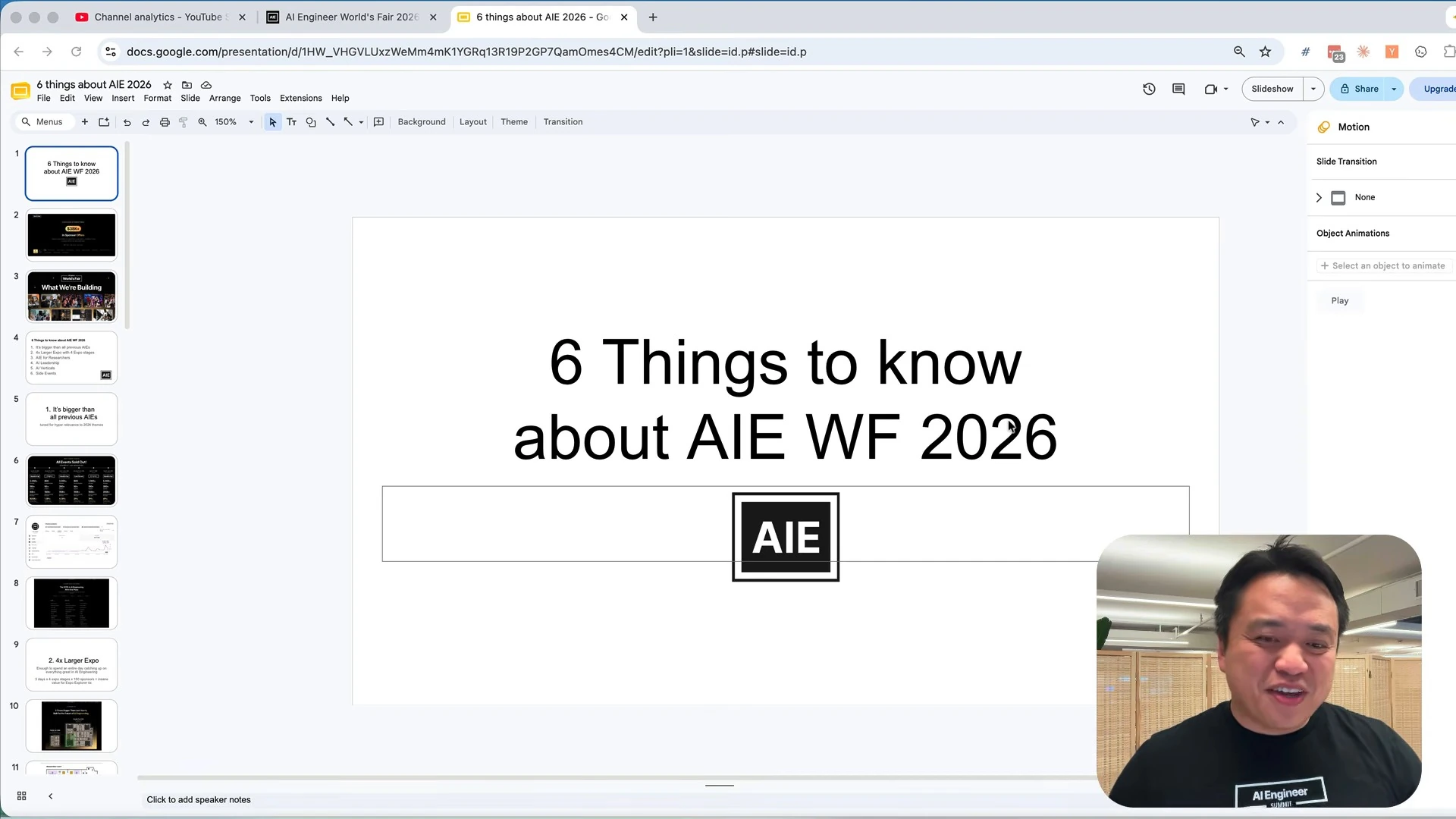Click the Share button

[1358, 89]
